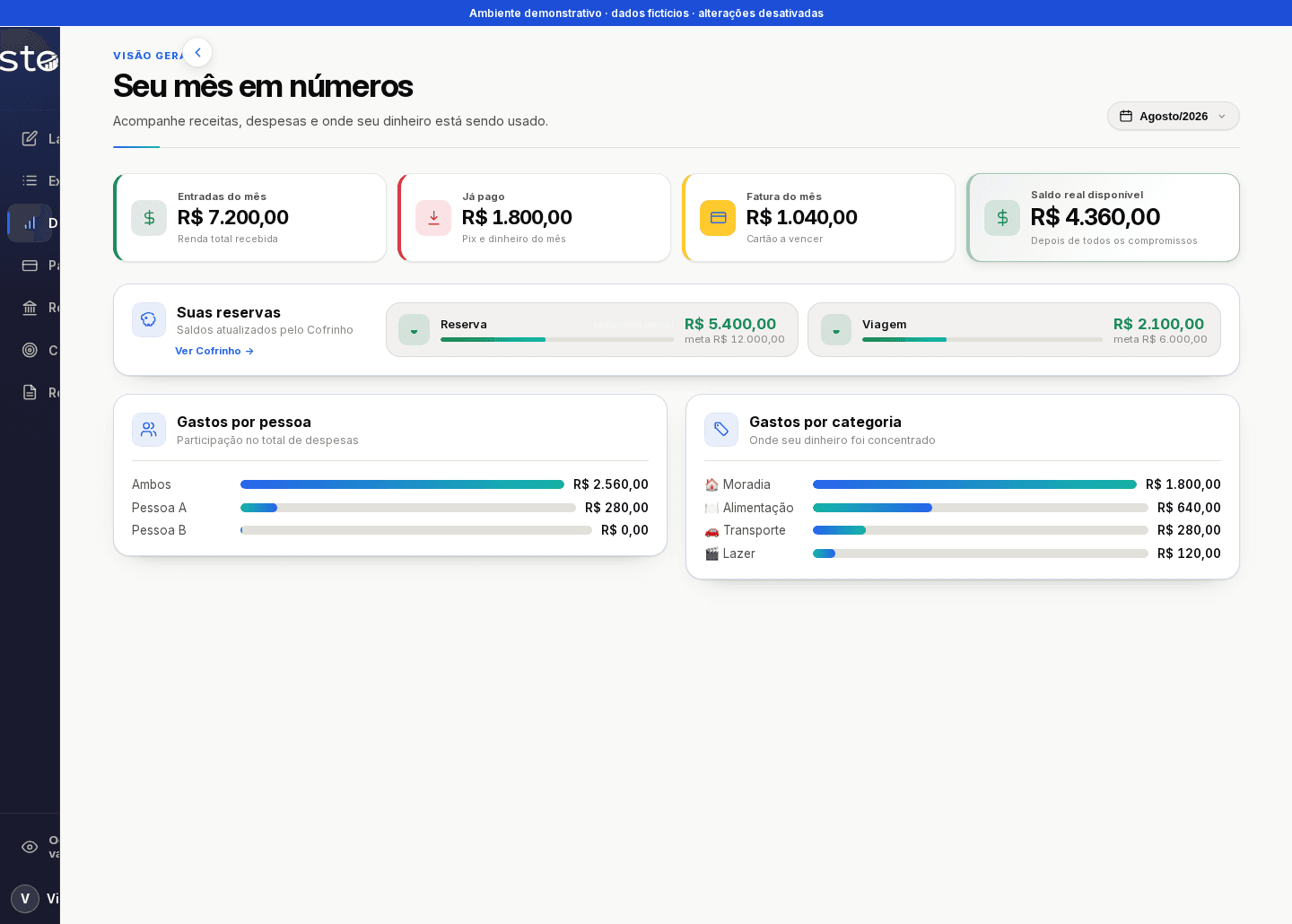Click the Alimentação category bar

pyautogui.click(x=981, y=508)
